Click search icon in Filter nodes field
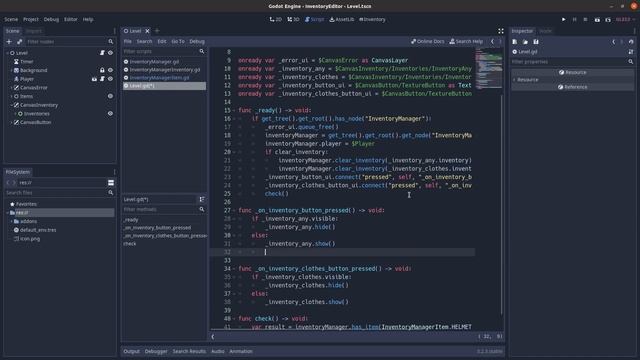640x360 pixels. tap(111, 42)
